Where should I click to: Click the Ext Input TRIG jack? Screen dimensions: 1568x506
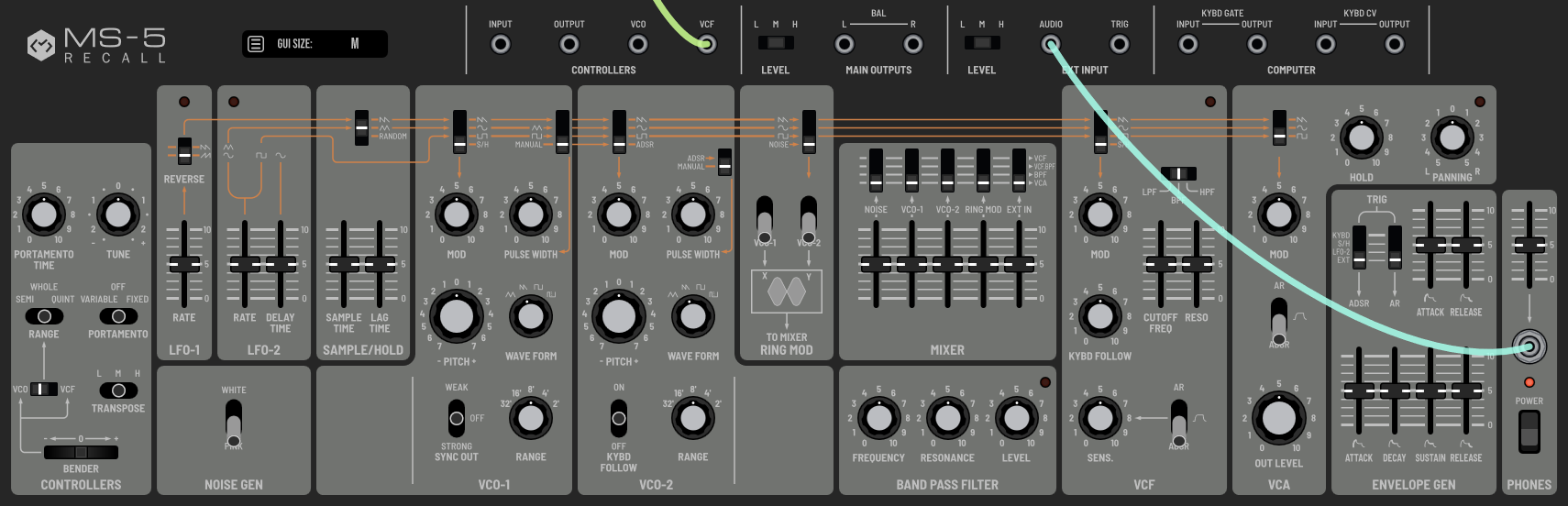pos(1120,44)
